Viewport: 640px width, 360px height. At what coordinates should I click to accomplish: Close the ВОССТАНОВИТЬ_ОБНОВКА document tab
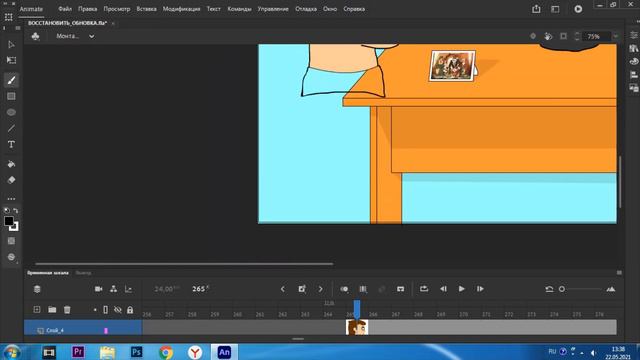coord(113,23)
